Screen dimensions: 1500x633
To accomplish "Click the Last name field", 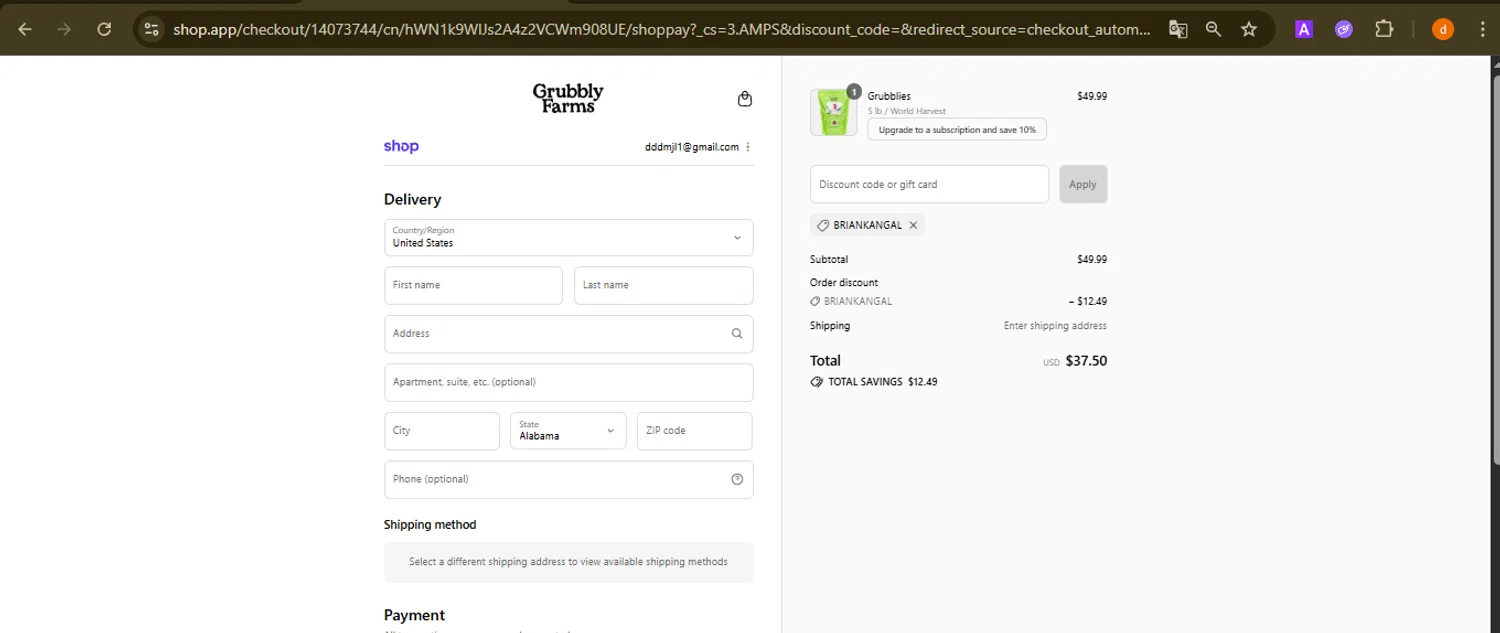I will [663, 285].
